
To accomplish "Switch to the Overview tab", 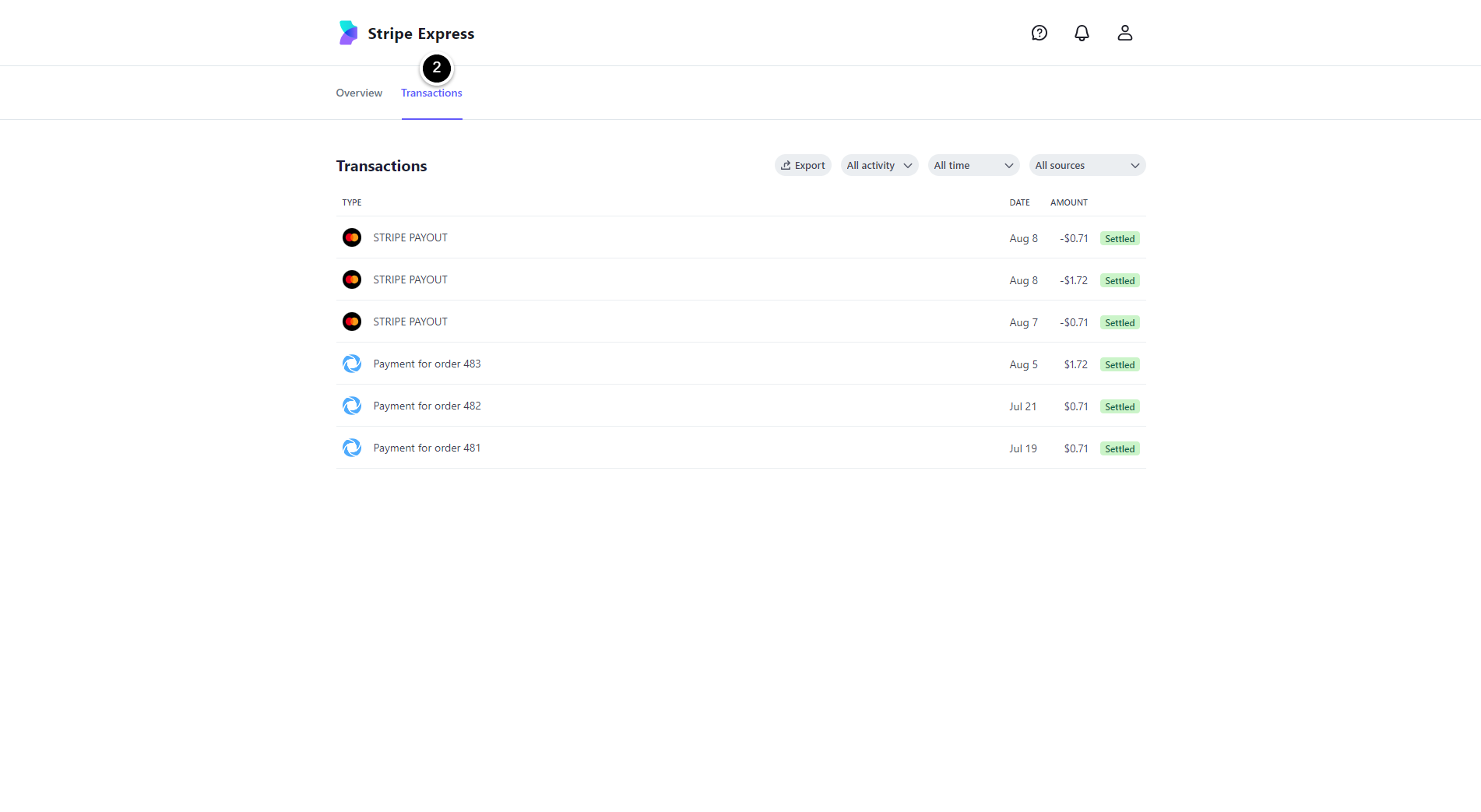I will [359, 93].
